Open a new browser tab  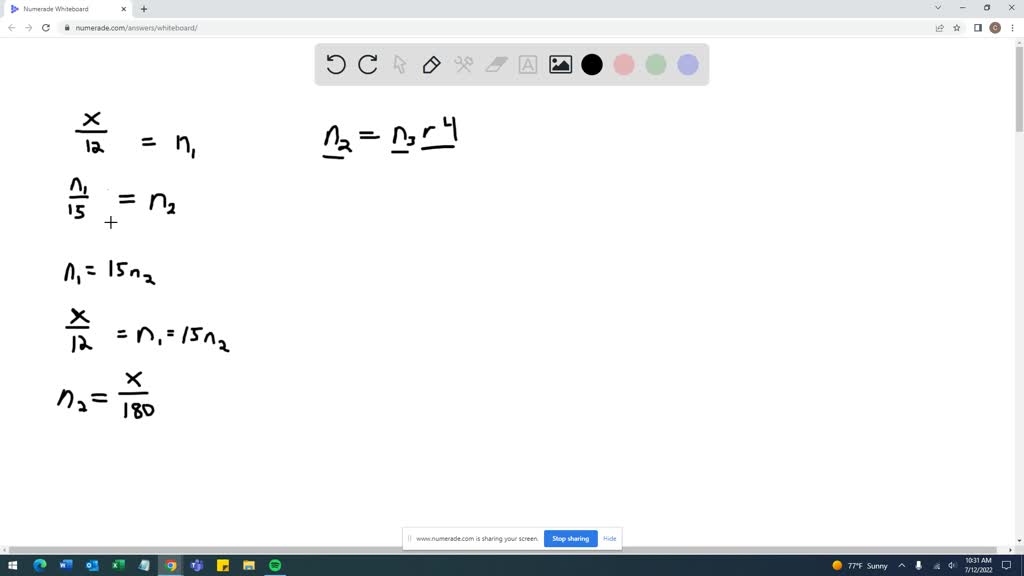coord(144,9)
